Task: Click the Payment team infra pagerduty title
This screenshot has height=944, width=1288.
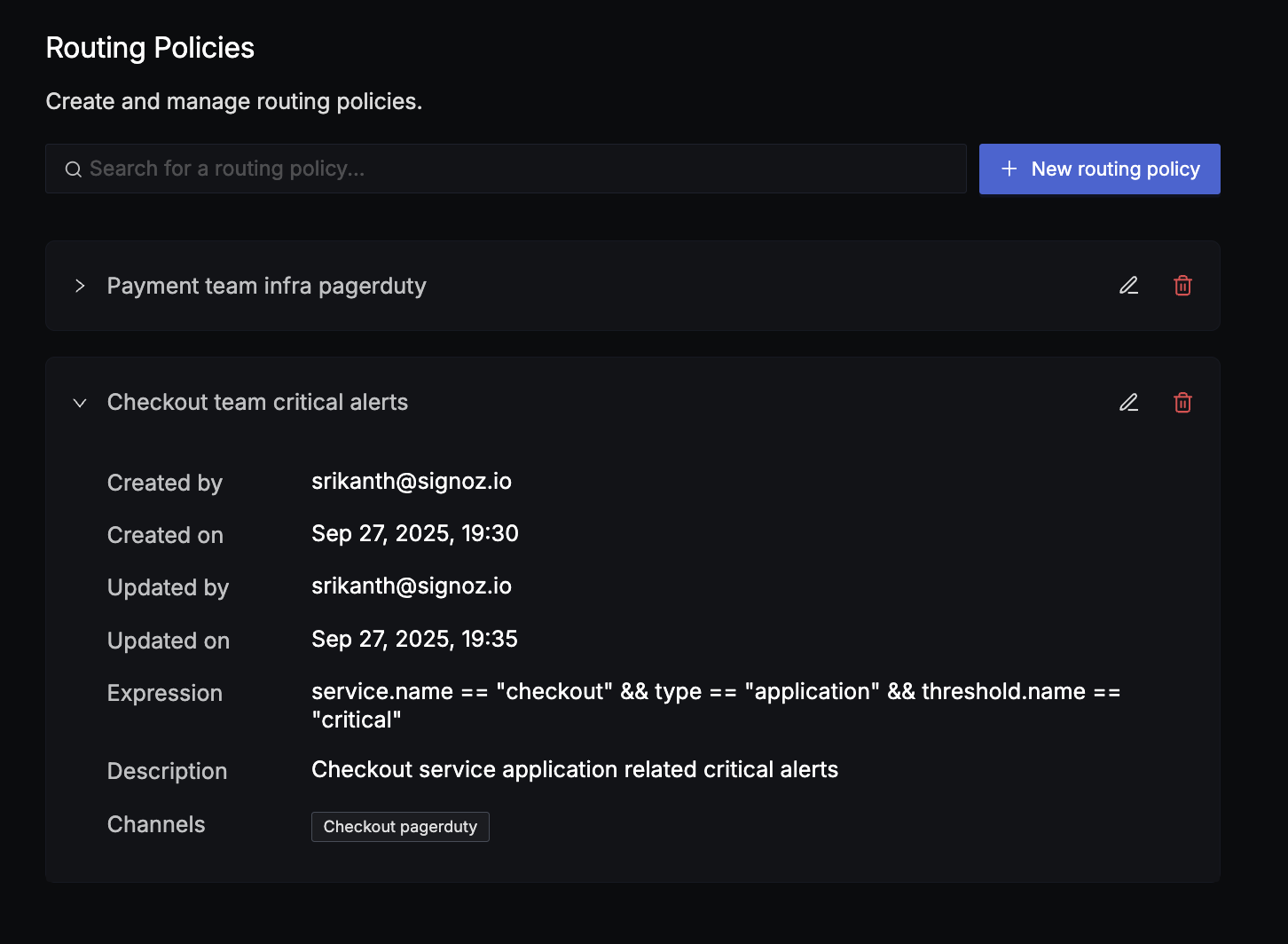Action: pyautogui.click(x=266, y=286)
